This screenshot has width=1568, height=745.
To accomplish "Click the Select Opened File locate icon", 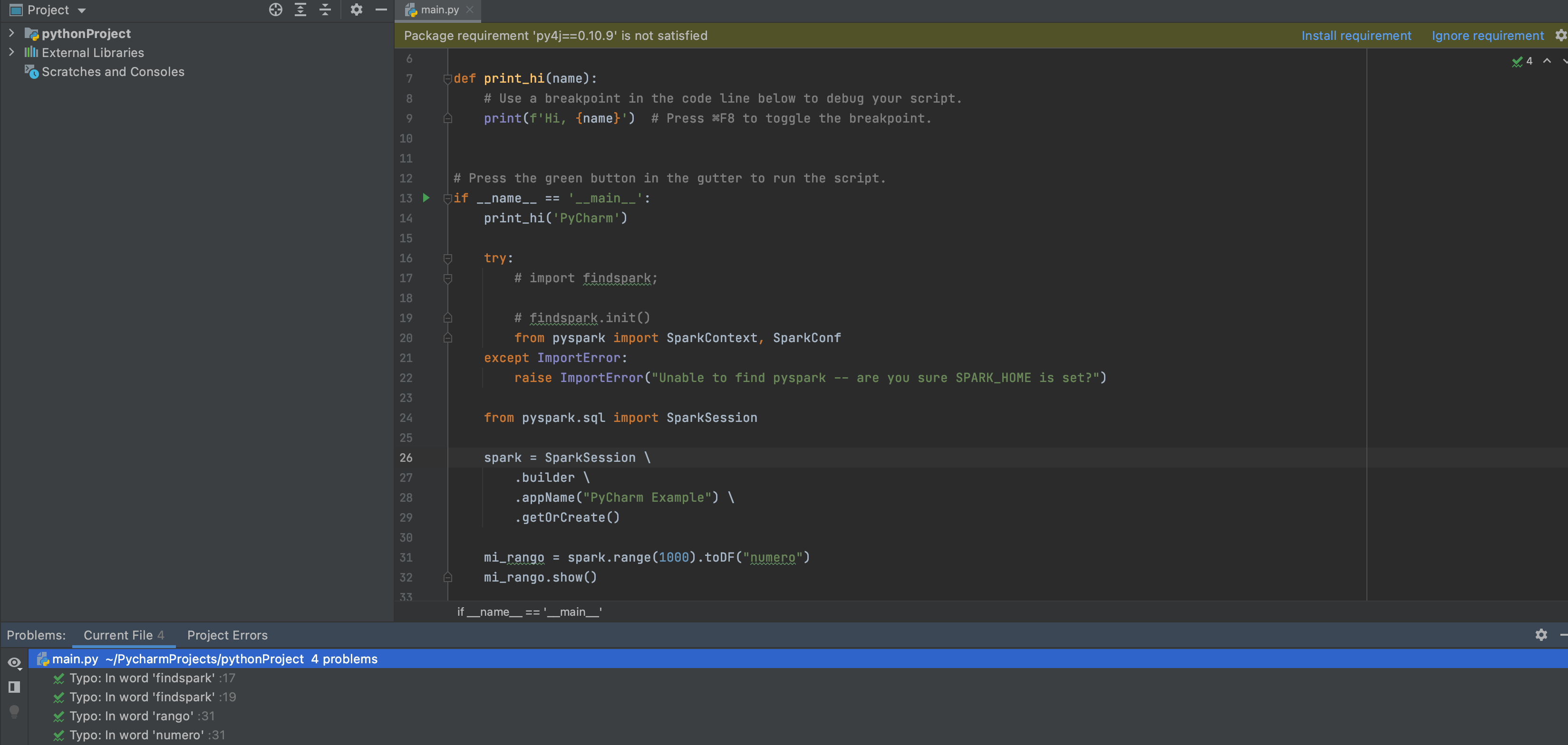I will pos(276,10).
